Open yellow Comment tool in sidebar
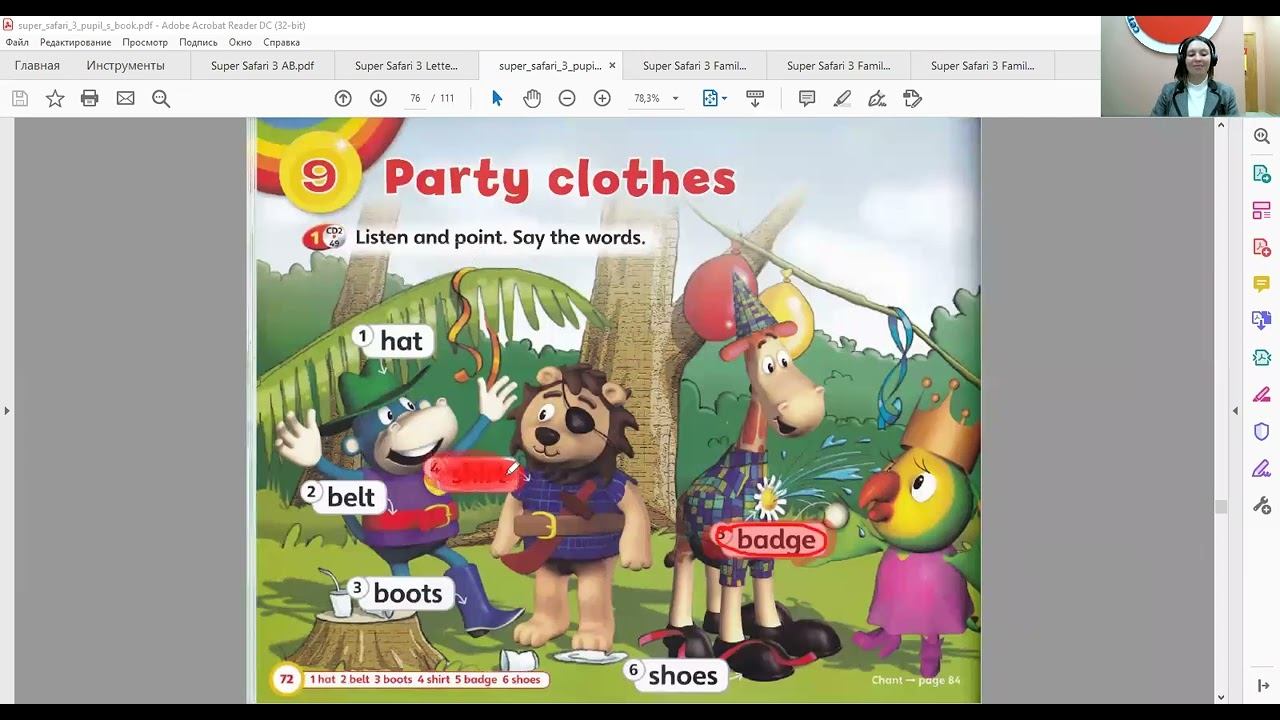Screen dimensions: 1280x720 (x=1262, y=284)
